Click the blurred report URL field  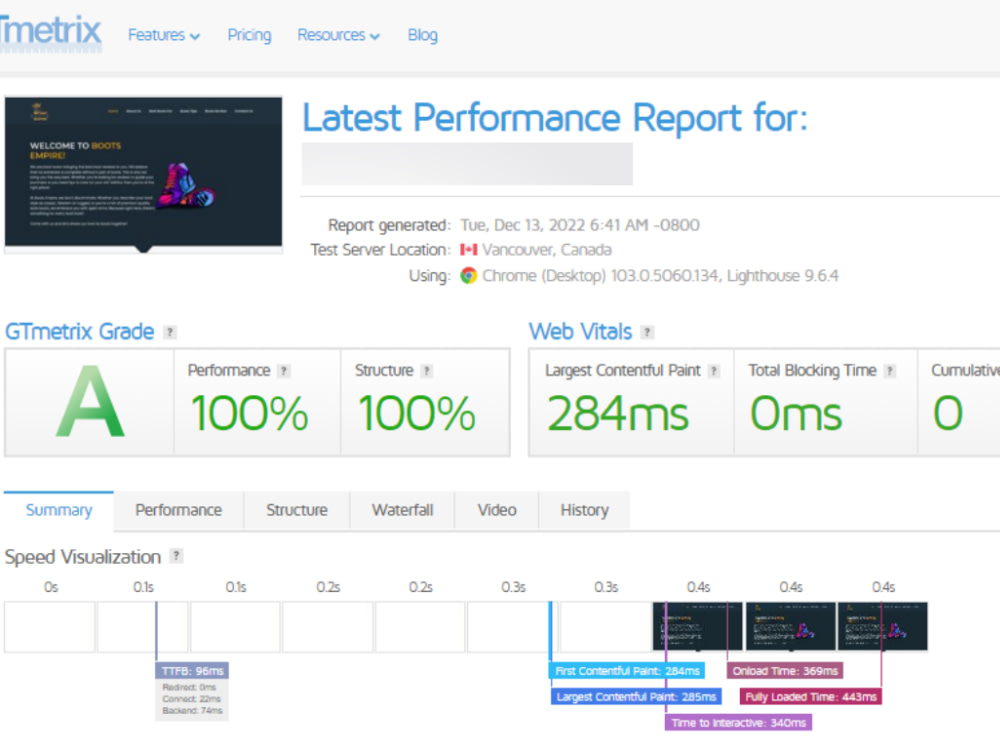point(467,164)
